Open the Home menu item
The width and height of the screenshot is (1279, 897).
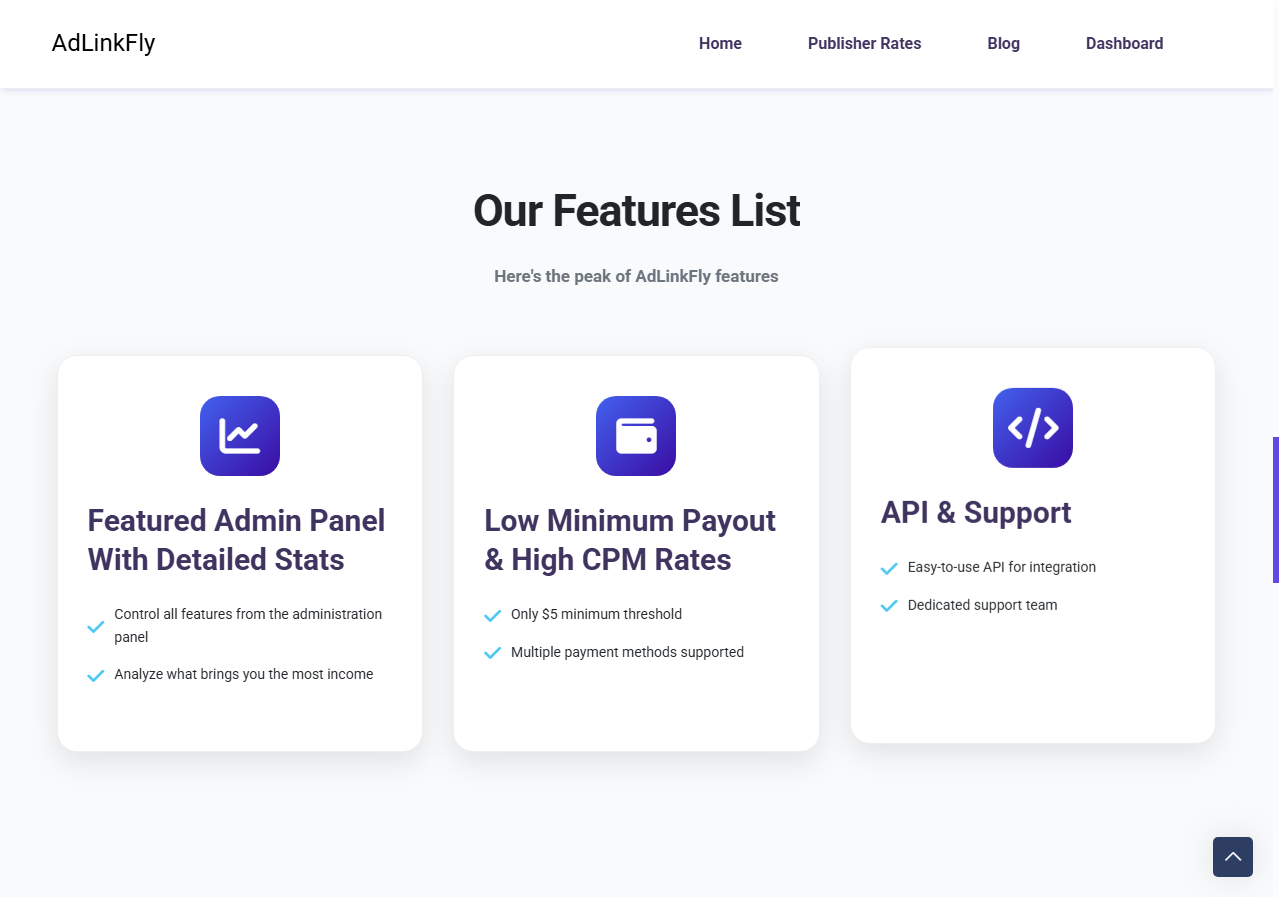point(720,44)
